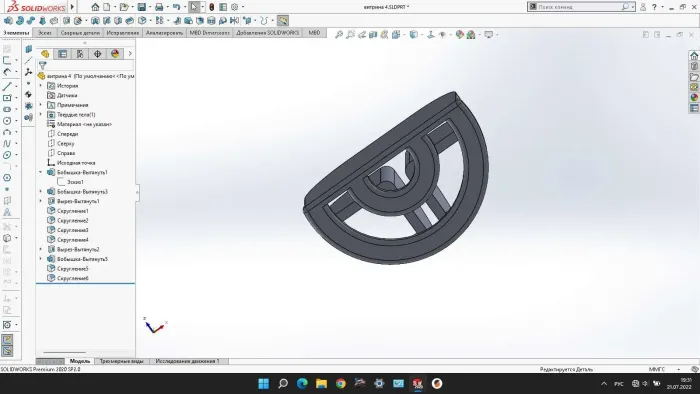Image resolution: width=700 pixels, height=394 pixels.
Task: Open the DisplayManager tab icon with the color ball
Action: click(115, 54)
